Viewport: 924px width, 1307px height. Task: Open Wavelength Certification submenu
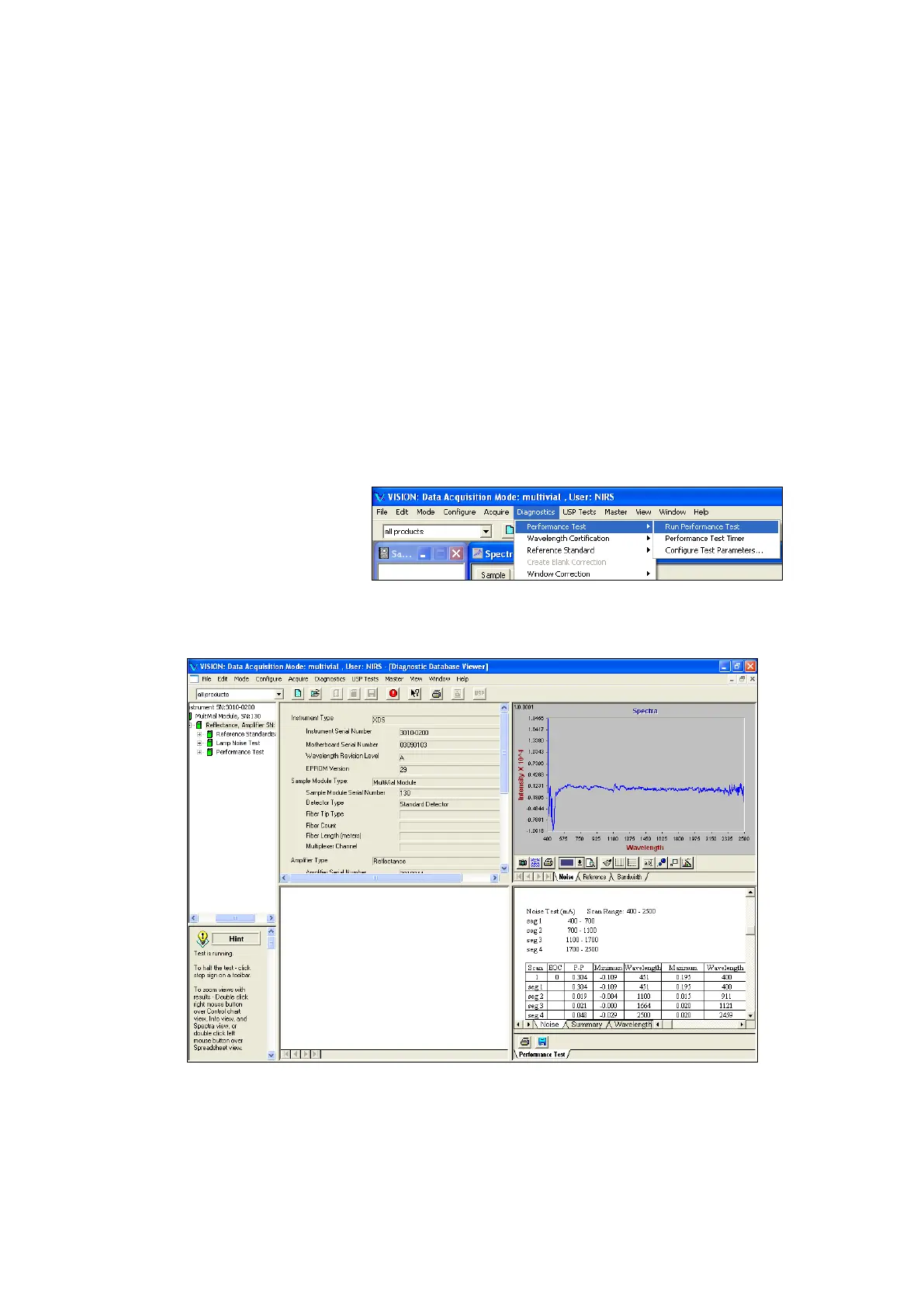point(586,538)
